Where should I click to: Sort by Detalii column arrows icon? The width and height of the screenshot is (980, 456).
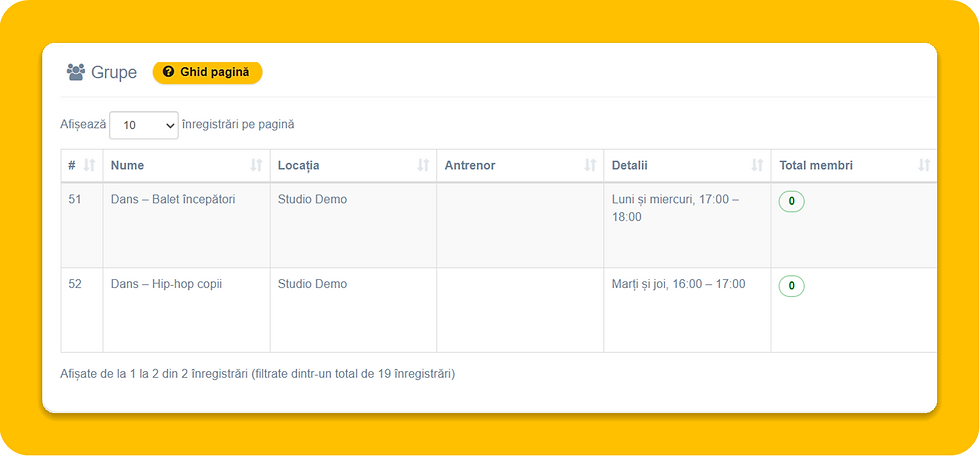tap(757, 166)
